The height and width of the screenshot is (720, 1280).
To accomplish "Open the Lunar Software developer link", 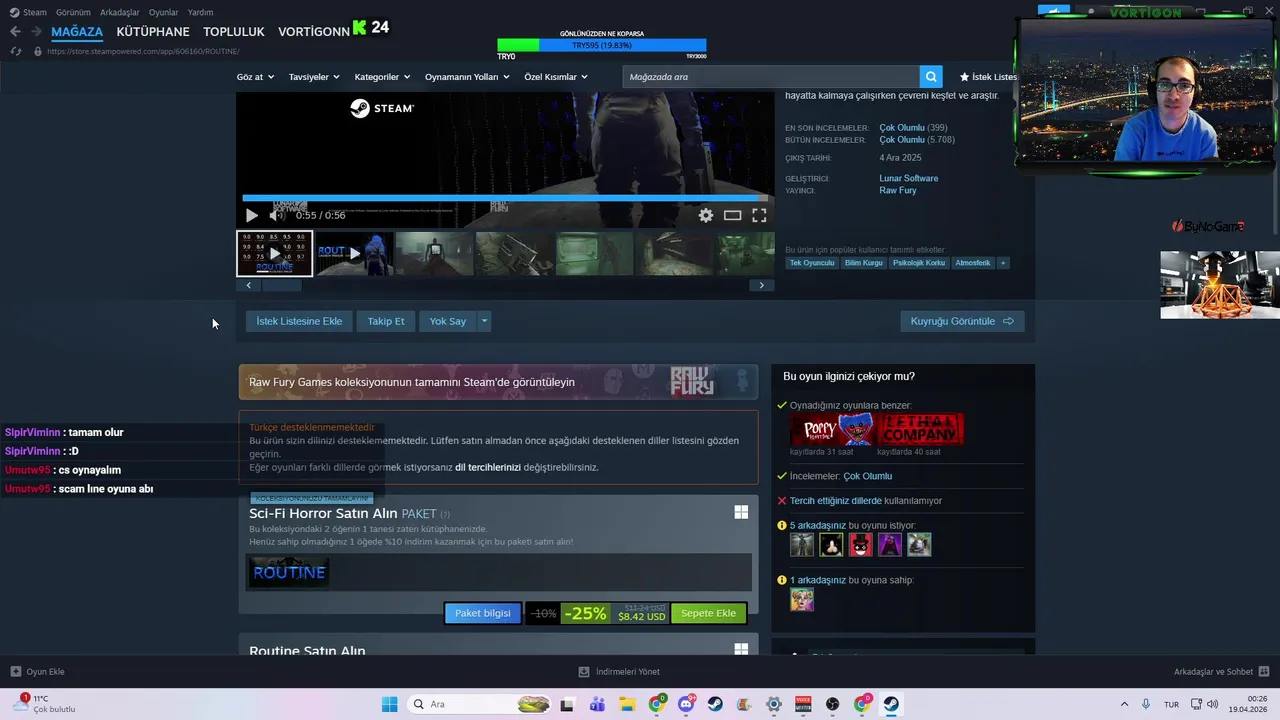I will 909,178.
